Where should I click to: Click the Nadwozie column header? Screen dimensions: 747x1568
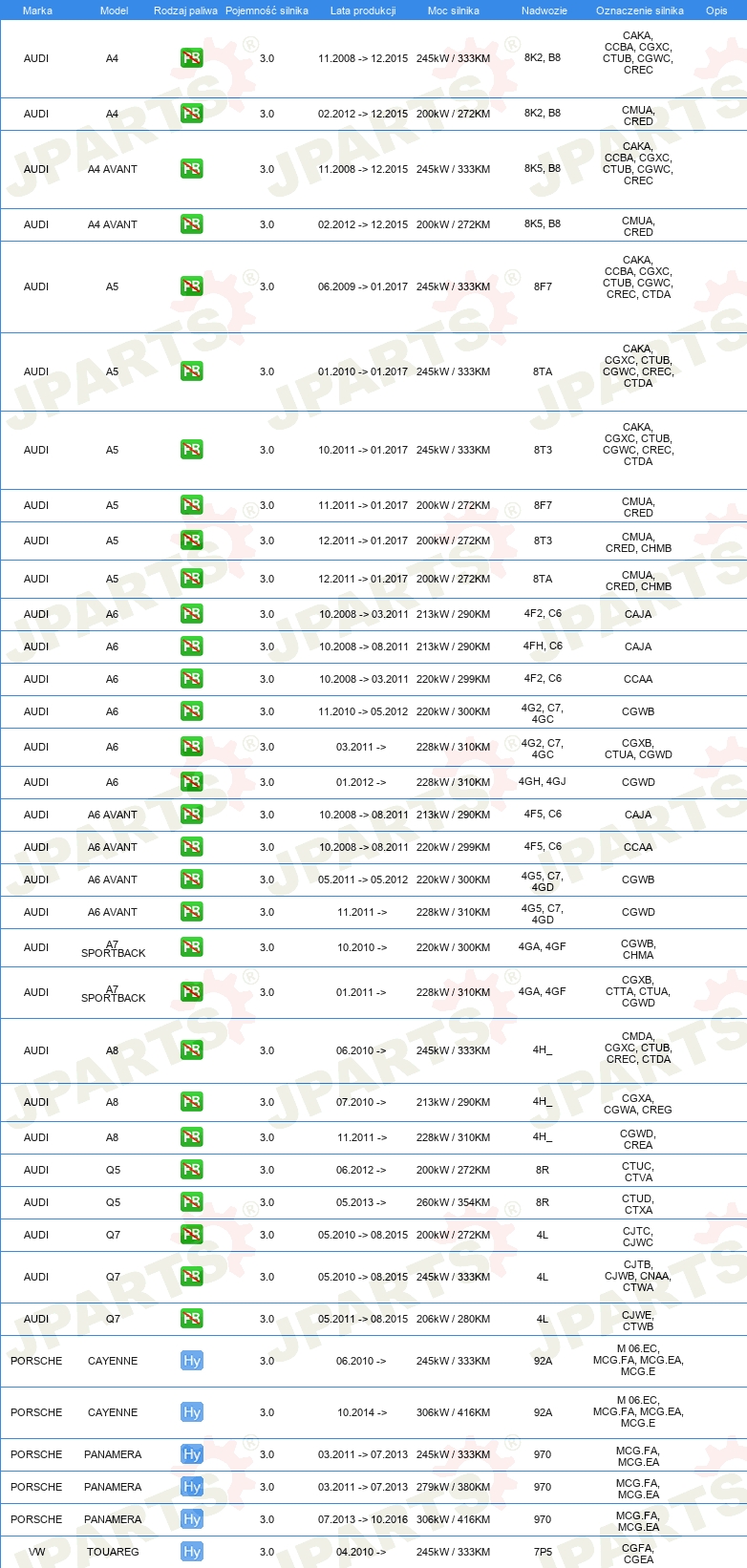point(544,11)
